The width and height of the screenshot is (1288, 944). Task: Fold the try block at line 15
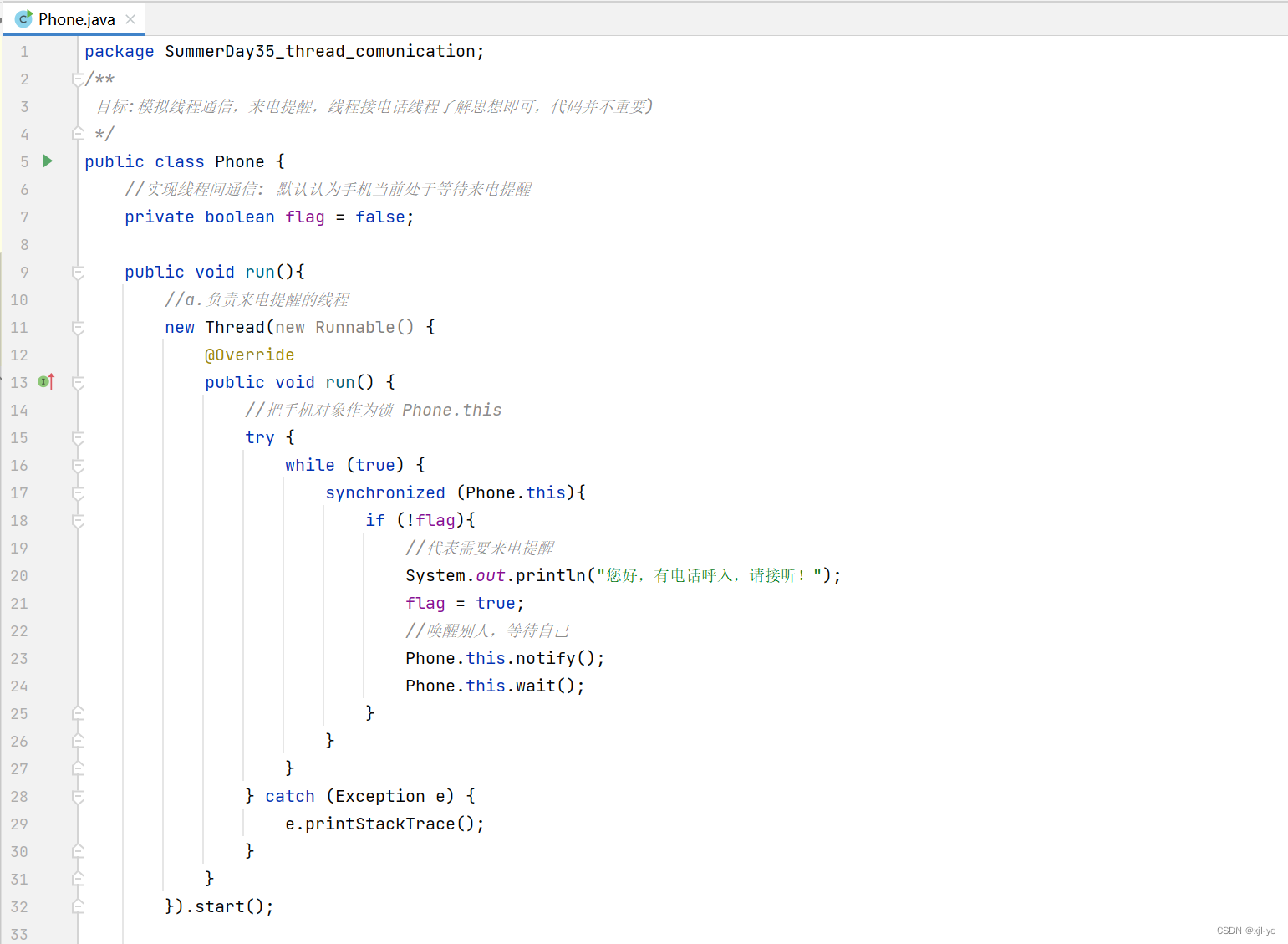pos(78,438)
